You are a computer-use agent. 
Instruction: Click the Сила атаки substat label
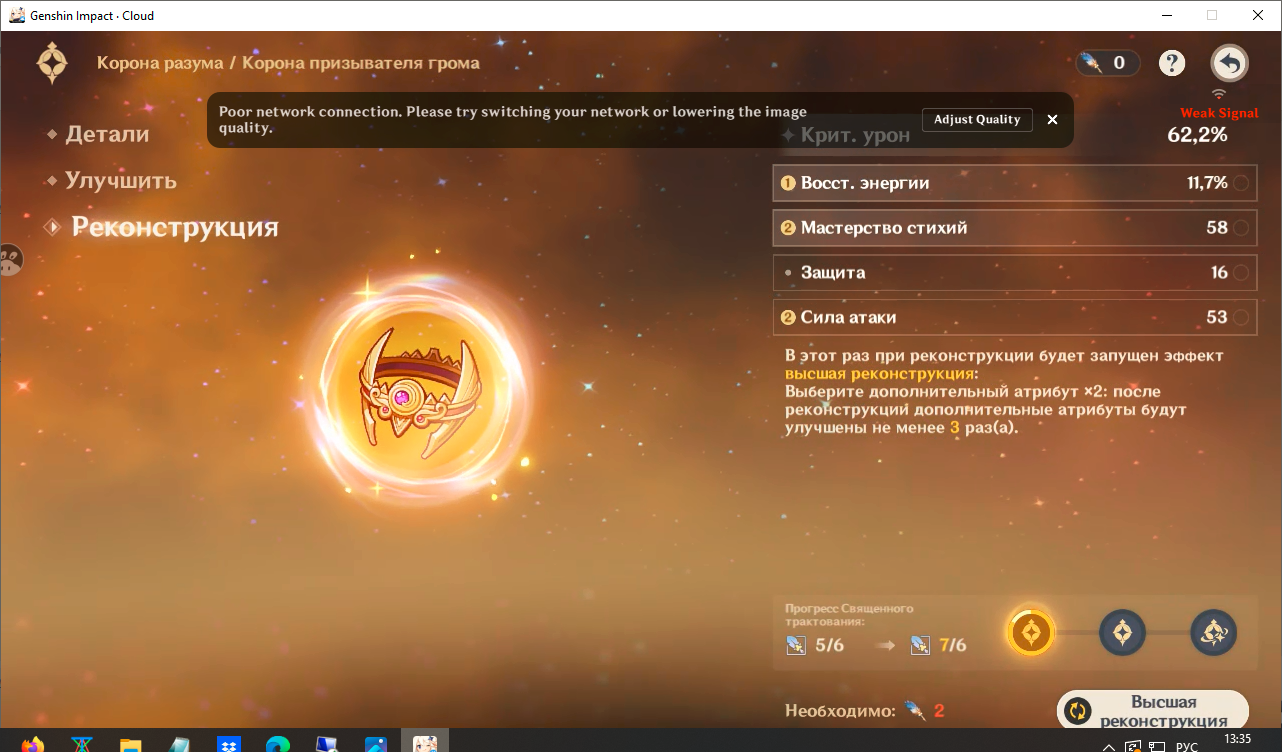(848, 317)
